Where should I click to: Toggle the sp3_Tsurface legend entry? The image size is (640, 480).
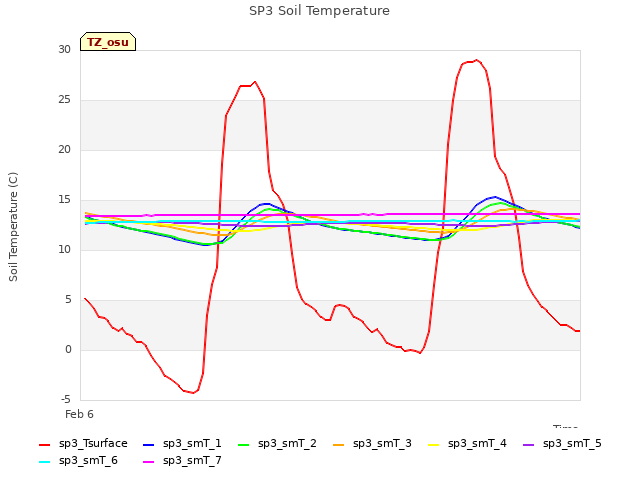83,444
